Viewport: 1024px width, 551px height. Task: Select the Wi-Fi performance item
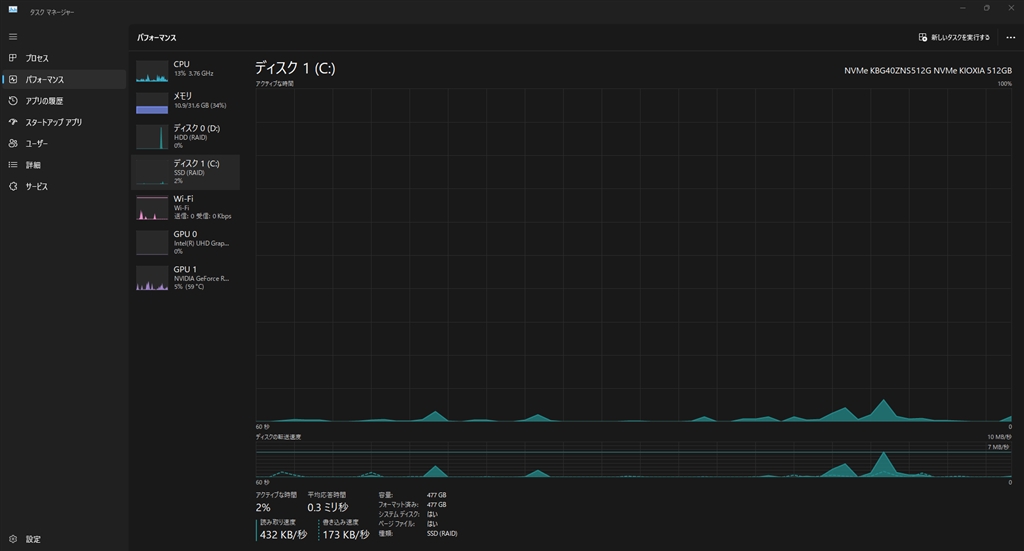click(x=185, y=207)
